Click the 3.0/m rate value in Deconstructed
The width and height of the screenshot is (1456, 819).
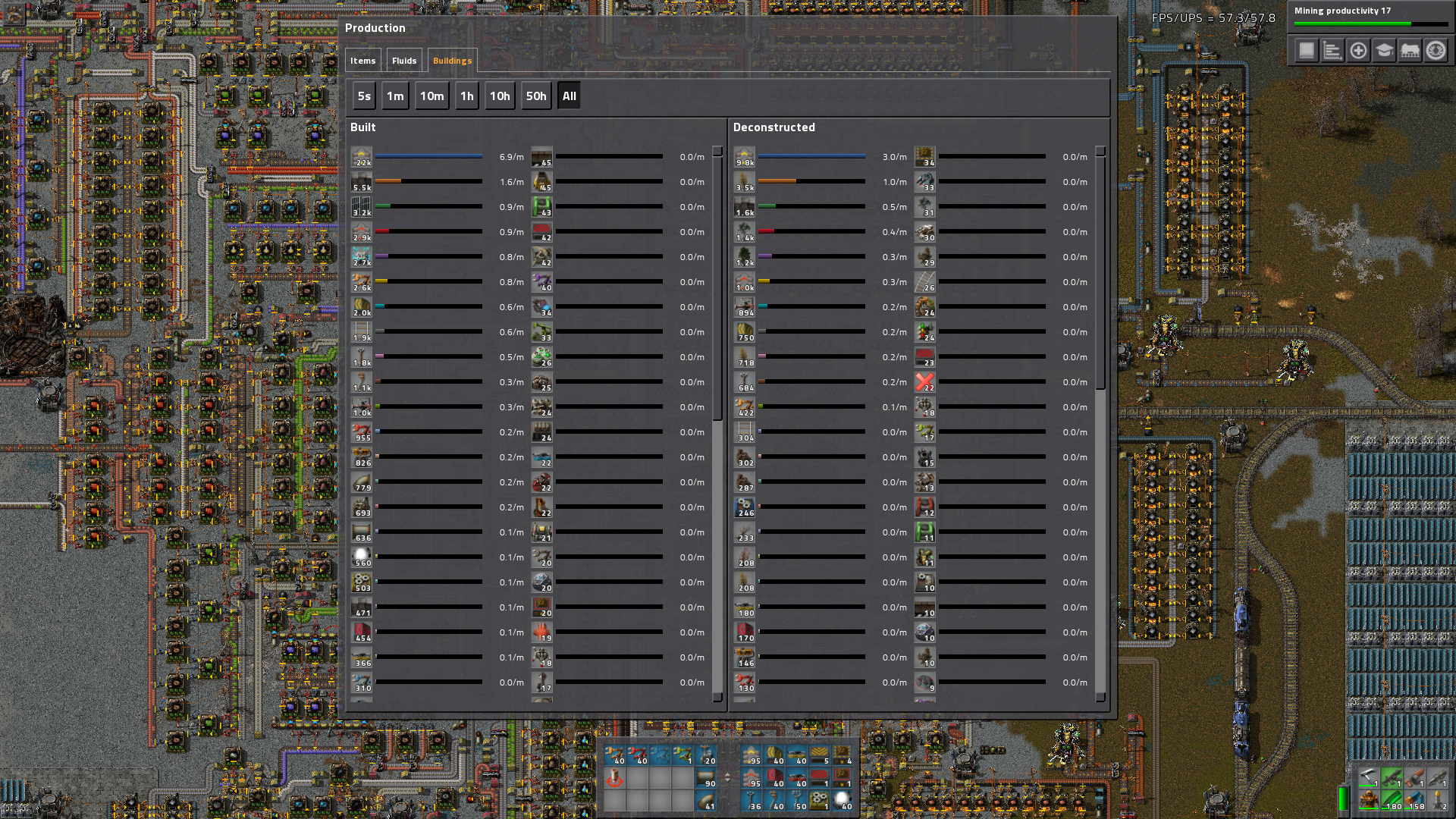point(895,157)
